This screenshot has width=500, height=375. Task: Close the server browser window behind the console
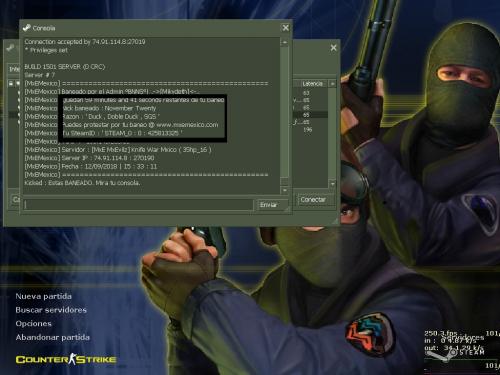333,48
